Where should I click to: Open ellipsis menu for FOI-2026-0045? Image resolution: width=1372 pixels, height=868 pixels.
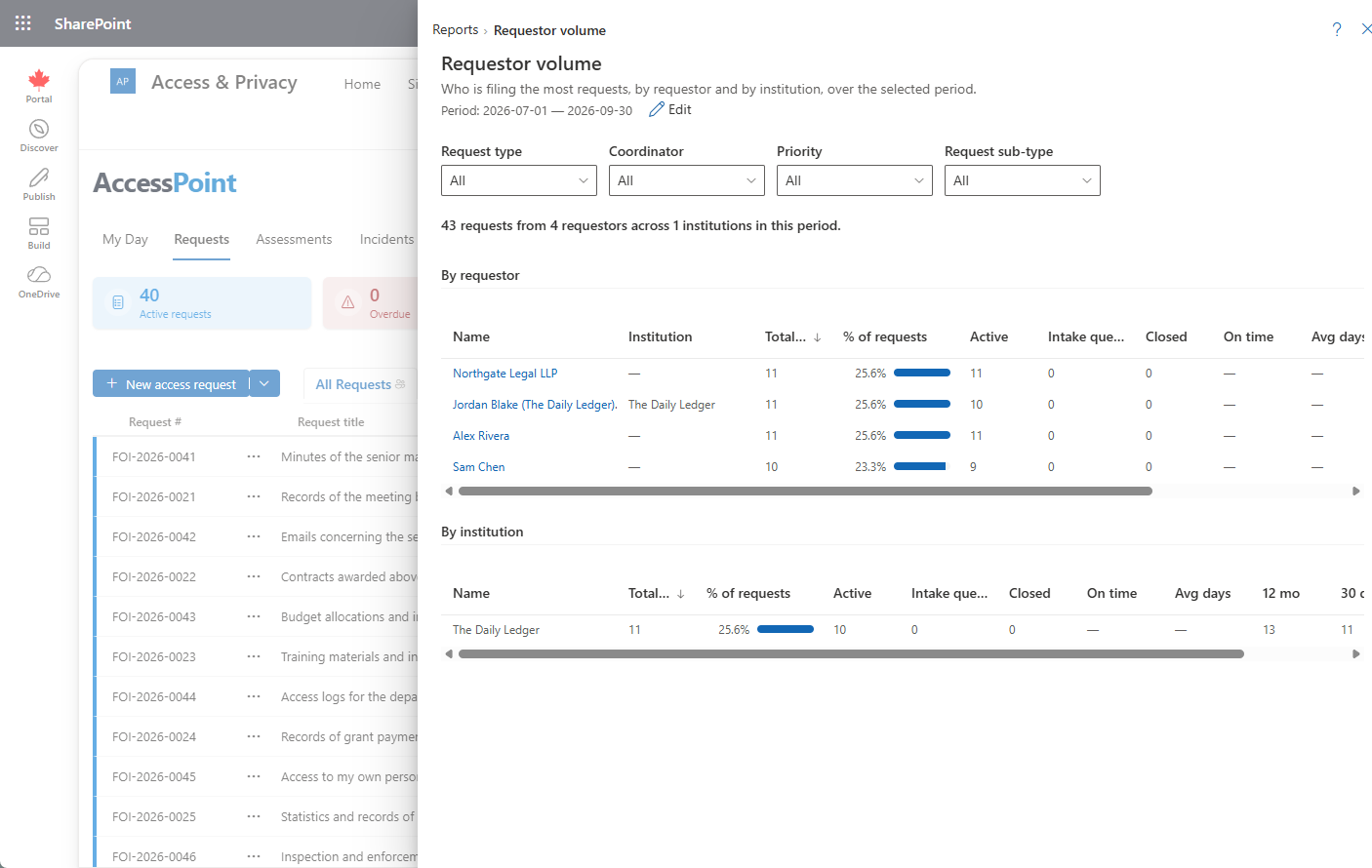coord(254,776)
